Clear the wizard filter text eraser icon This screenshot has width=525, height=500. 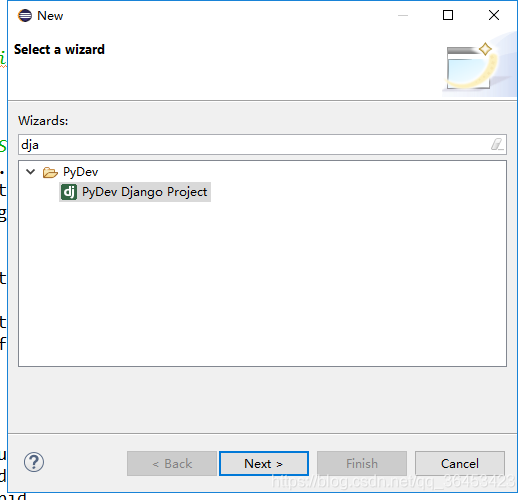tap(497, 145)
